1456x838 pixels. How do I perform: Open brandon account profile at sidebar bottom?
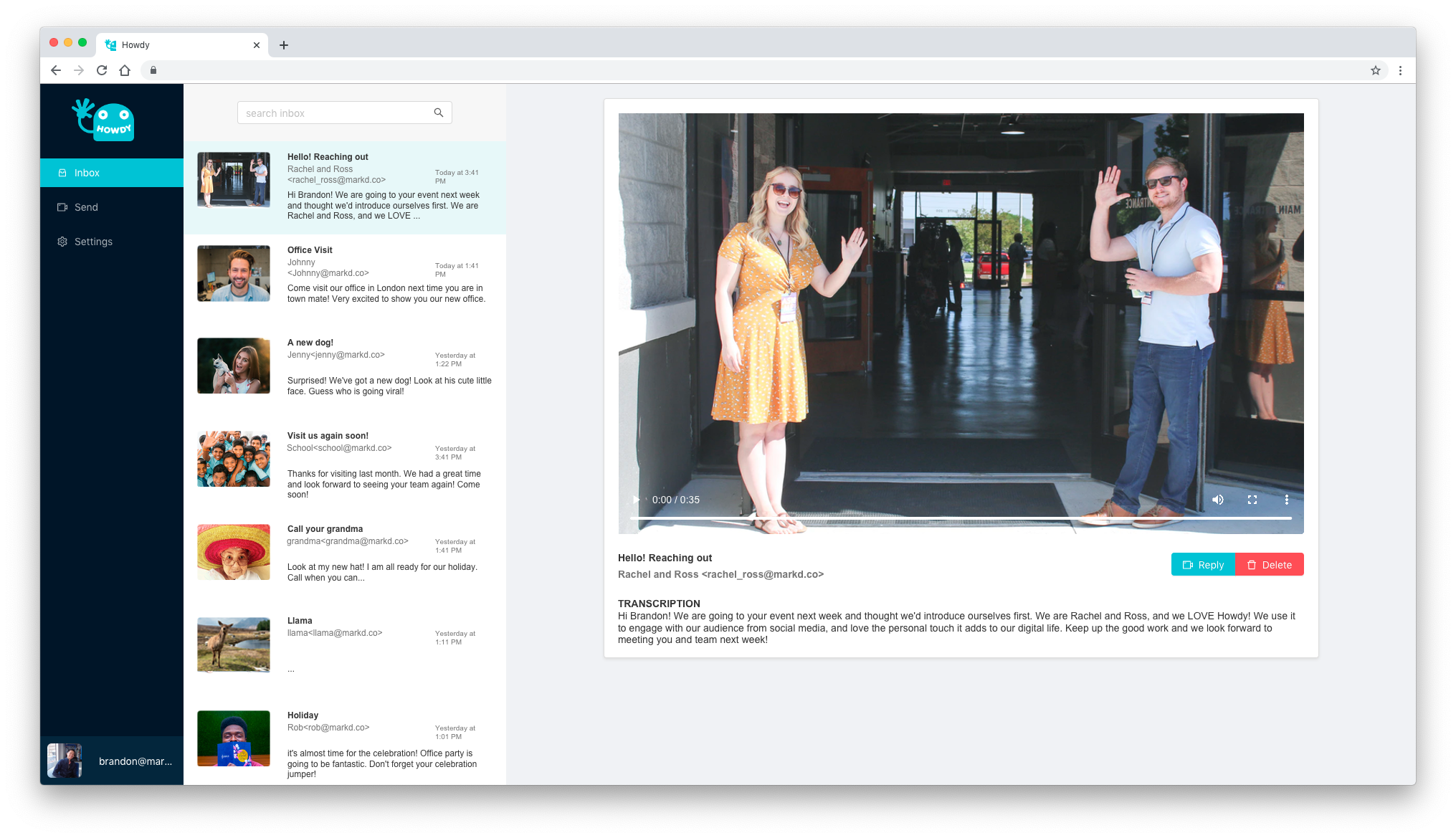click(112, 761)
